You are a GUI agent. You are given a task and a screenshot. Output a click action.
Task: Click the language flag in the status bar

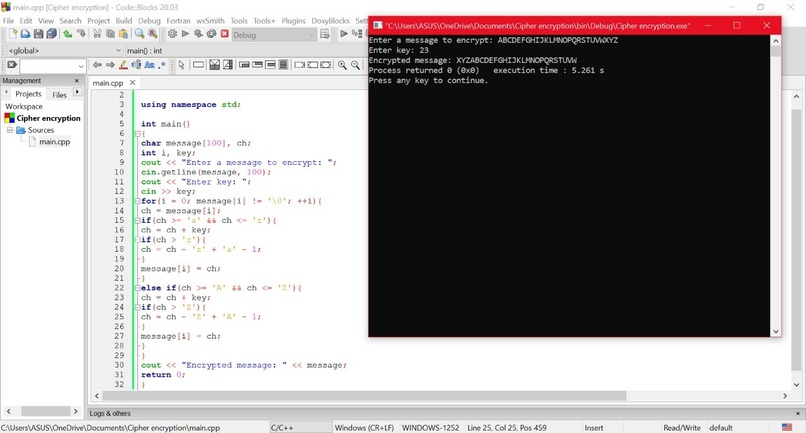point(787,427)
